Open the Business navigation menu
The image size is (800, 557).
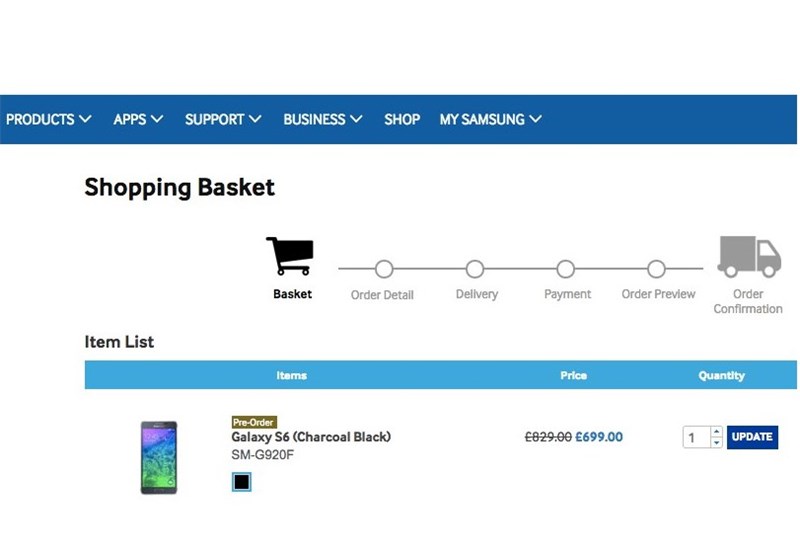tap(322, 119)
